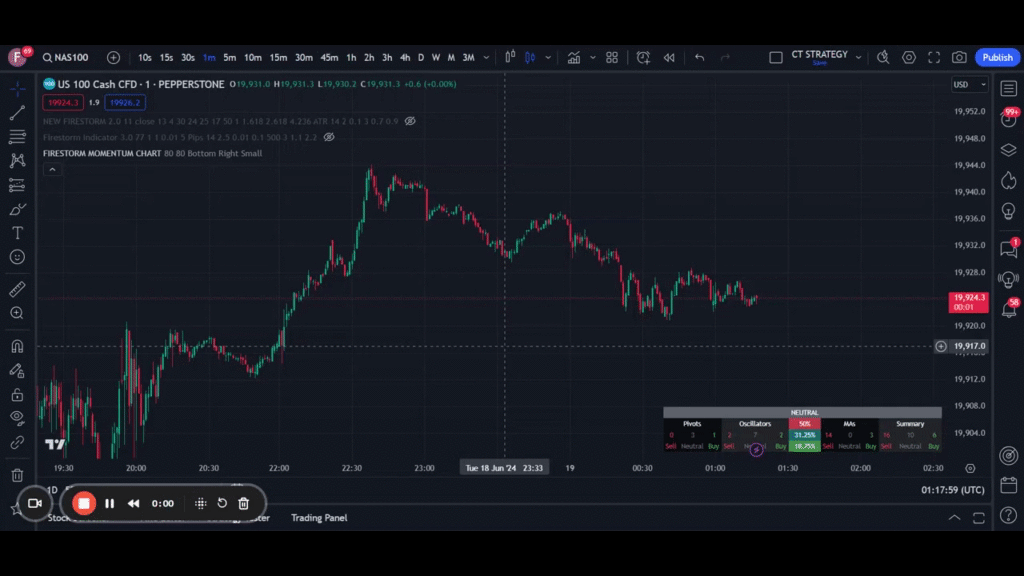Open indicator templates grid
Viewport: 1024px width, 576px height.
(x=612, y=57)
